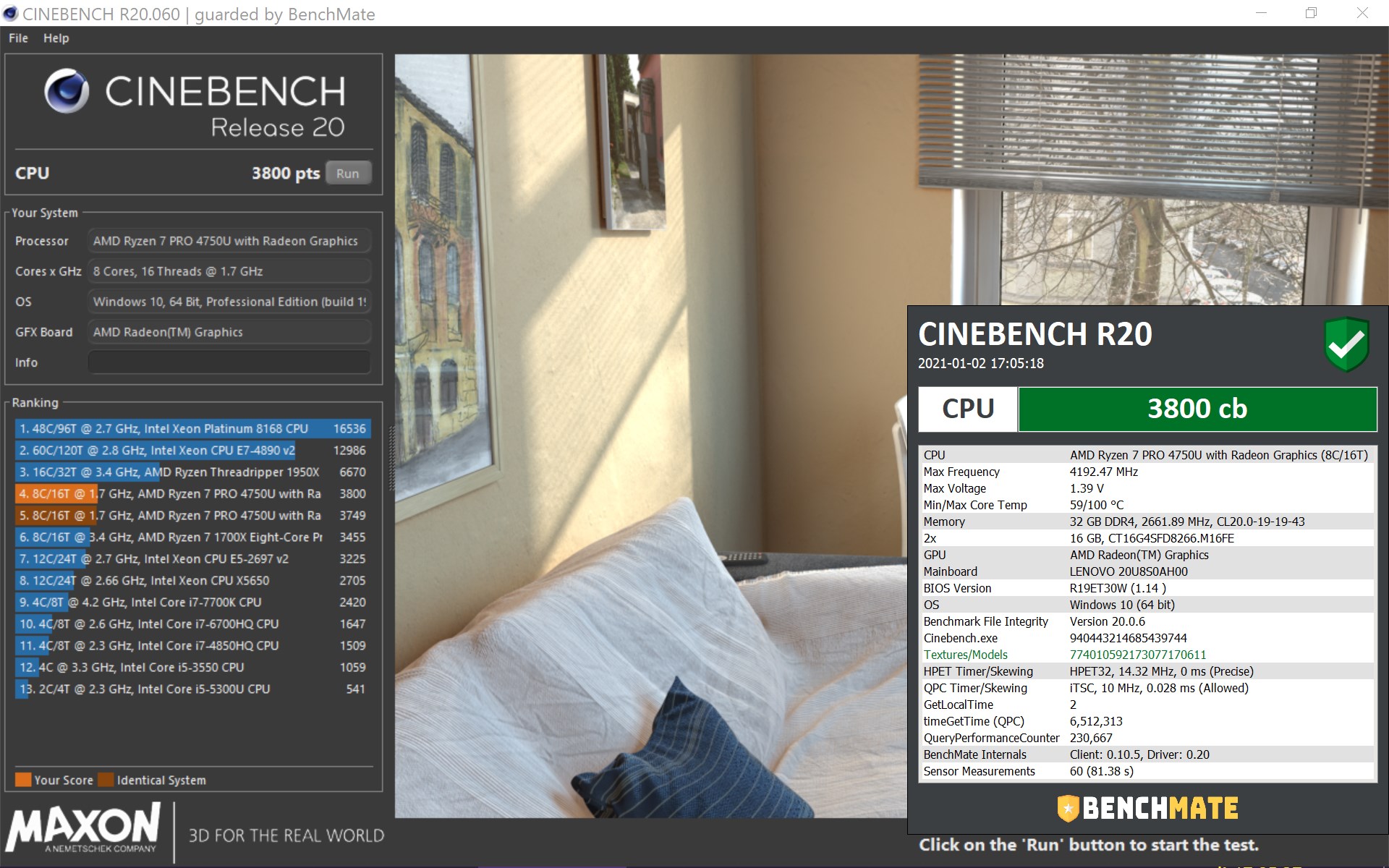The width and height of the screenshot is (1389, 868).
Task: Minimize the Cinebench window
Action: (1261, 13)
